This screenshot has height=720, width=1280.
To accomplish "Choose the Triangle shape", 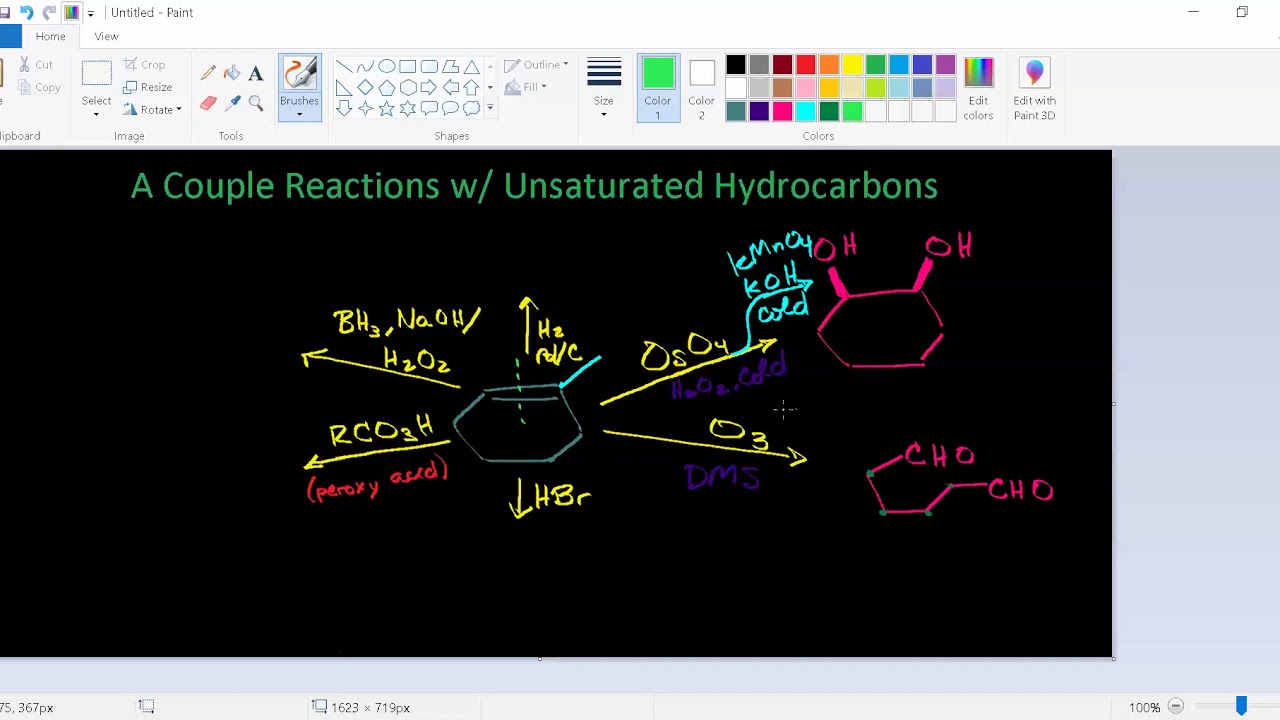I will [x=470, y=66].
